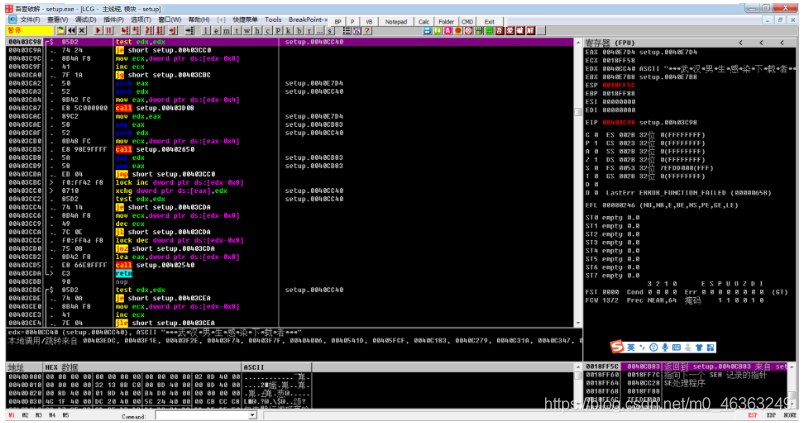Click Go to address arrow icon

tap(189, 31)
